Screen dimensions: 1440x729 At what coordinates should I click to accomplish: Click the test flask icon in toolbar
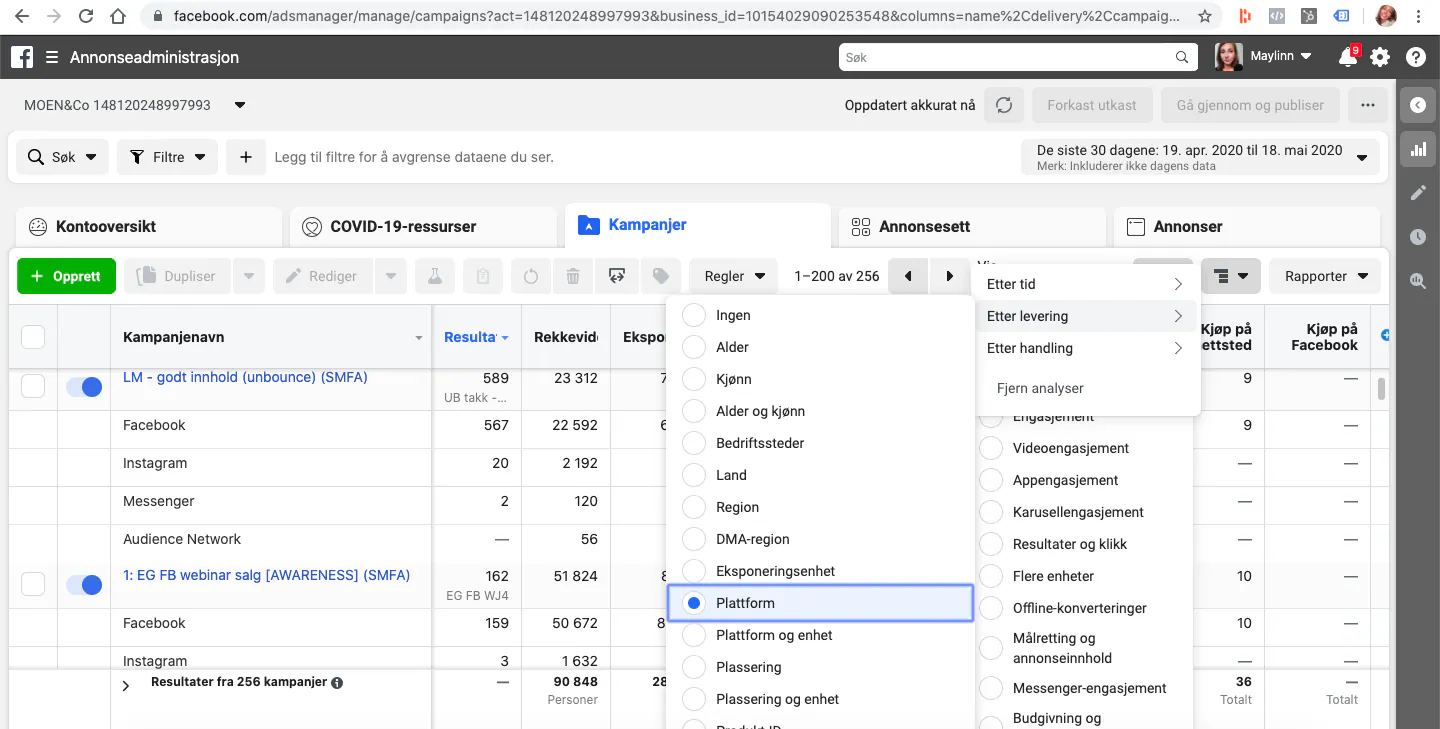435,276
